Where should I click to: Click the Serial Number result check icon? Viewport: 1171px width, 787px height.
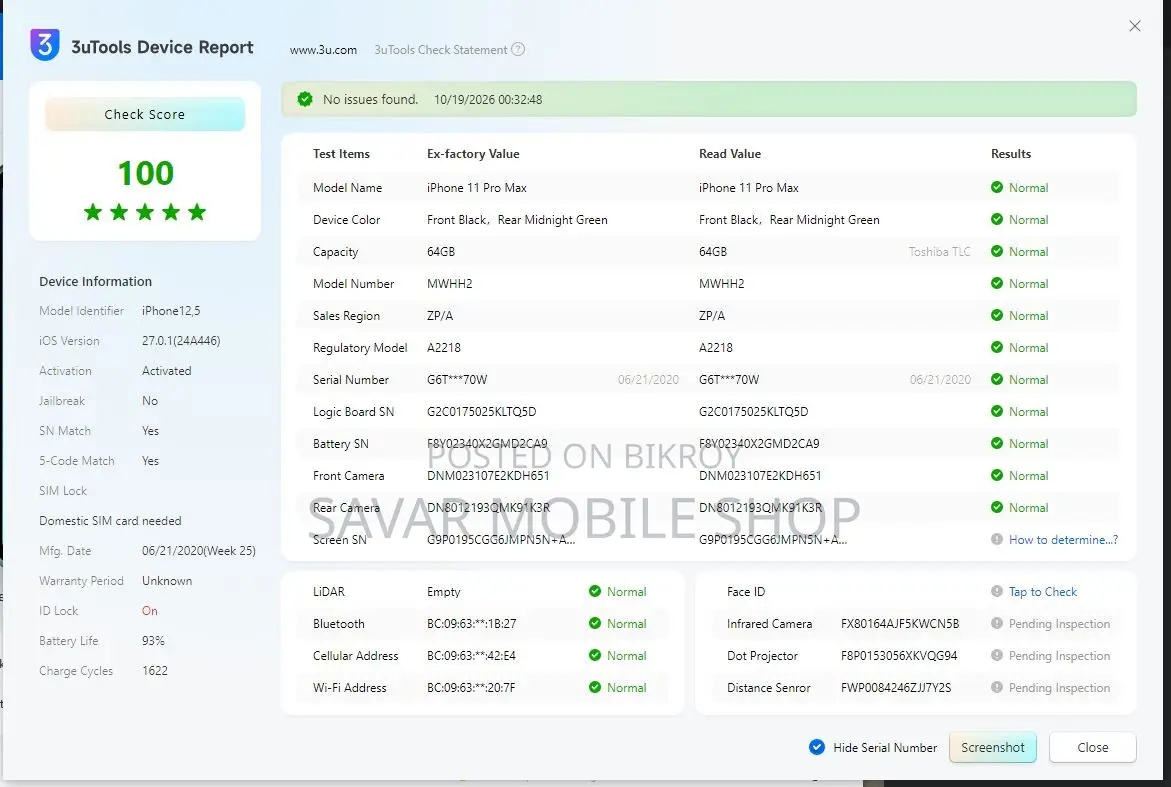click(996, 379)
